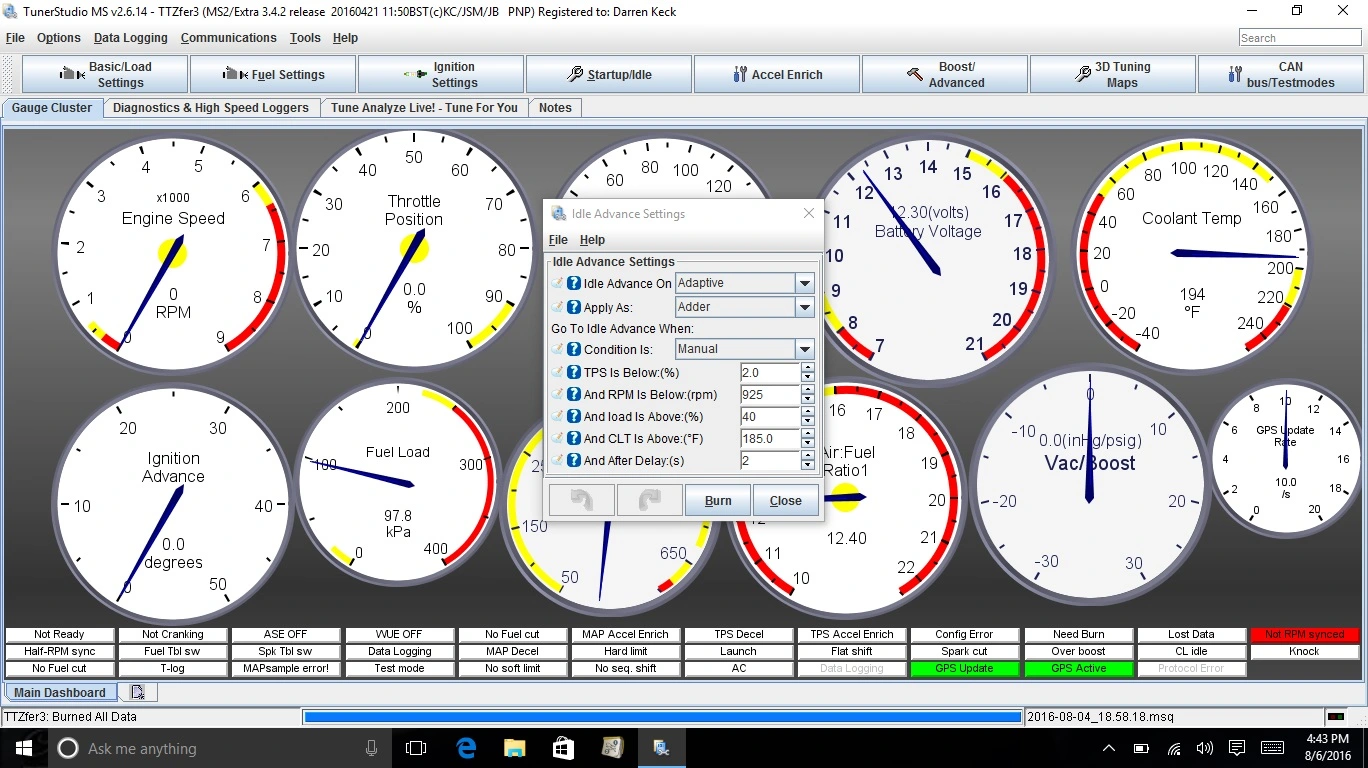Open Startup/Idle settings
The width and height of the screenshot is (1368, 768).
click(x=609, y=75)
